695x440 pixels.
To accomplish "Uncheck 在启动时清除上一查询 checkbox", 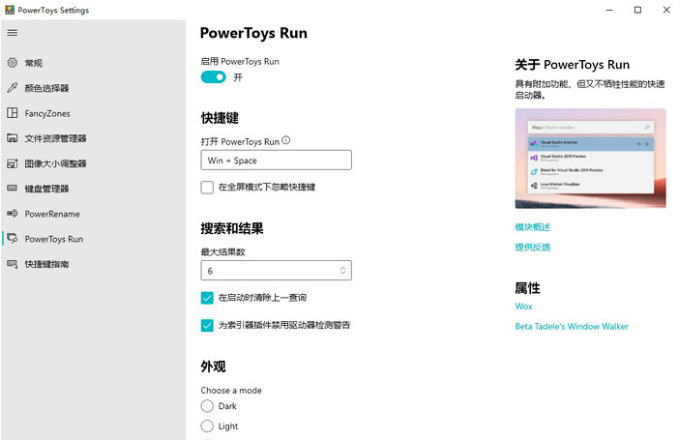I will (207, 298).
